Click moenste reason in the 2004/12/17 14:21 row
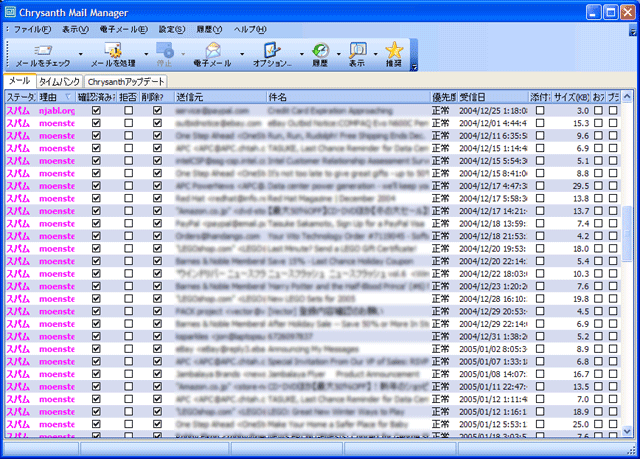 57,211
